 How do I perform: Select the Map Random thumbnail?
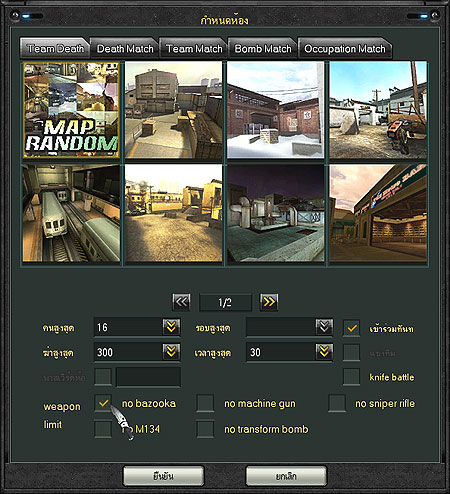tap(71, 110)
